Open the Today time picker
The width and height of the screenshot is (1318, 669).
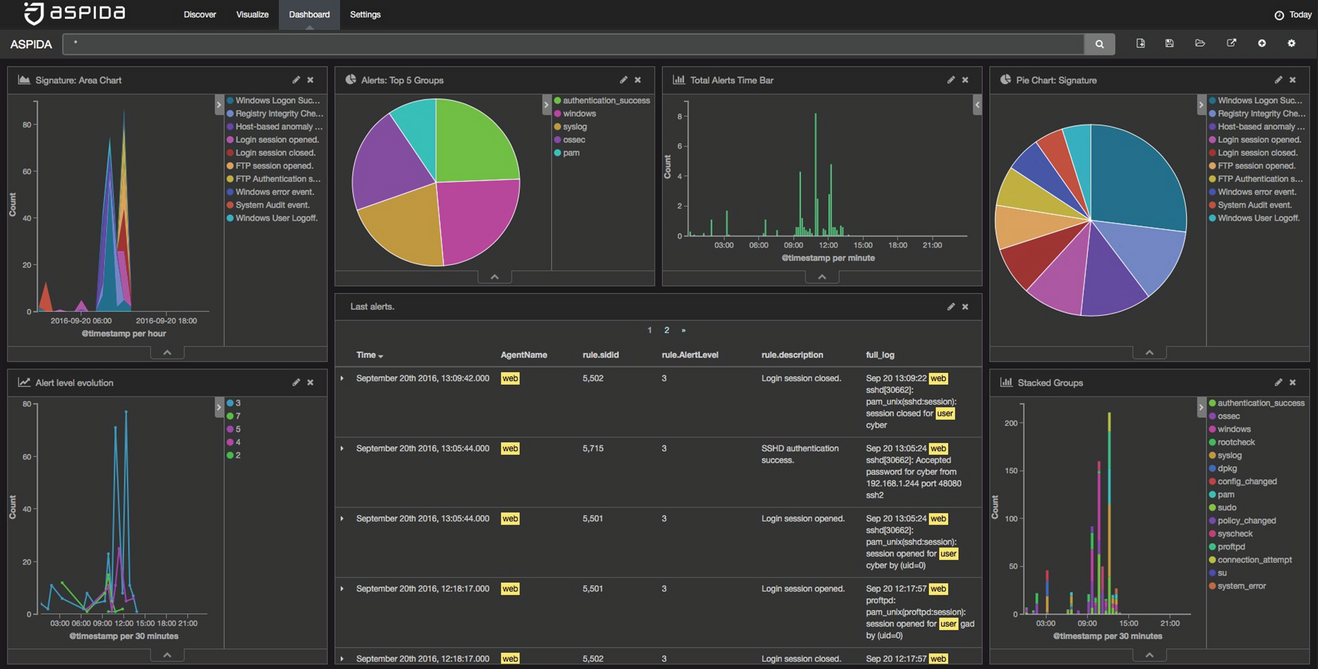1293,15
